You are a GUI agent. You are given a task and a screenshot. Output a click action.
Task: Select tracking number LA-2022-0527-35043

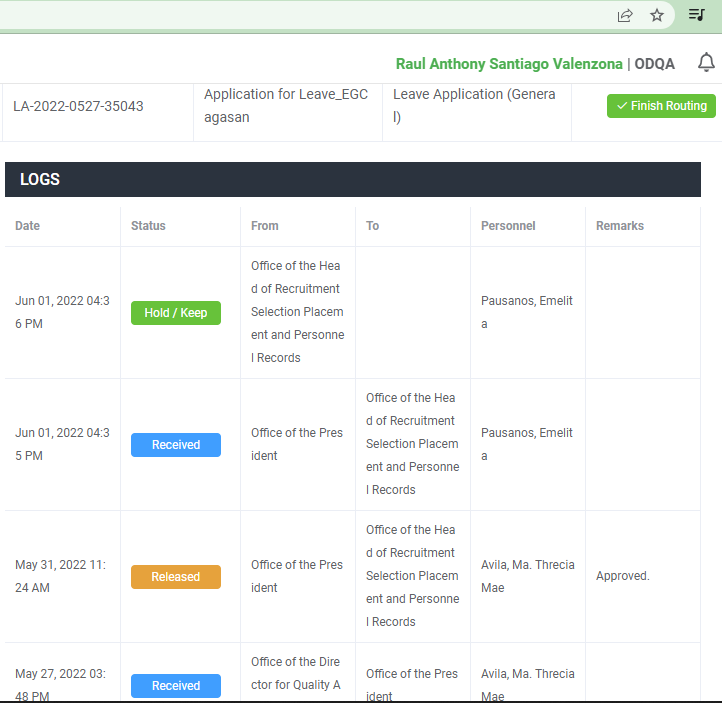coord(78,106)
